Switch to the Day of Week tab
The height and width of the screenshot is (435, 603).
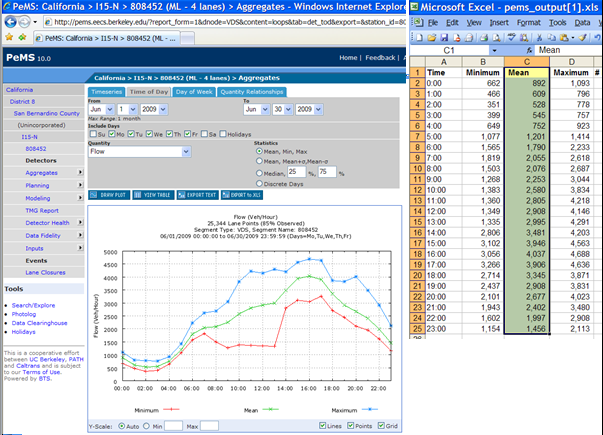(193, 91)
